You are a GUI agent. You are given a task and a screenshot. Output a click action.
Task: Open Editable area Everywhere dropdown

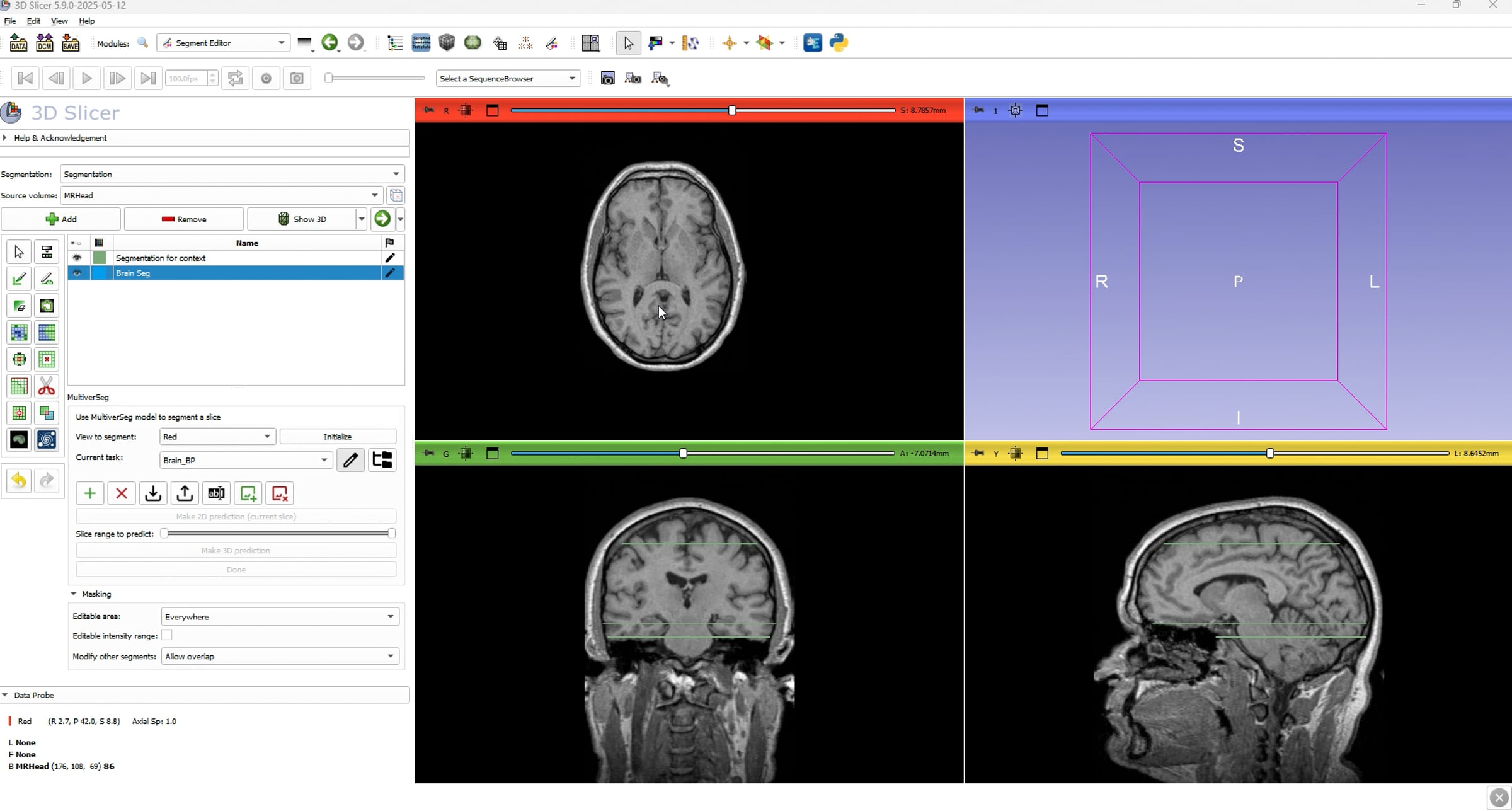(x=280, y=616)
